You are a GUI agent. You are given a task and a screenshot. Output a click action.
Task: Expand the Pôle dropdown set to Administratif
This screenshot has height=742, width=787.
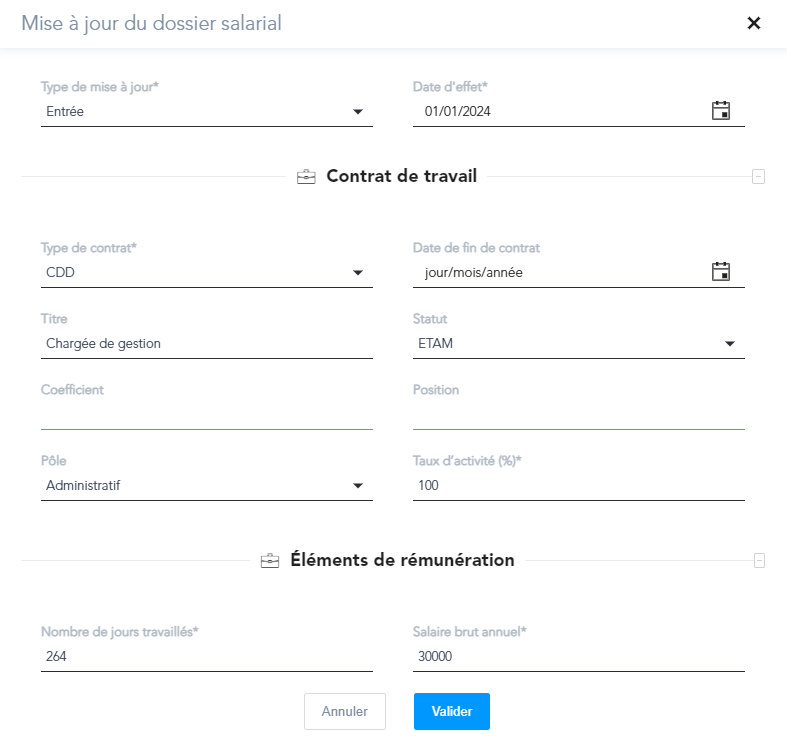[207, 485]
